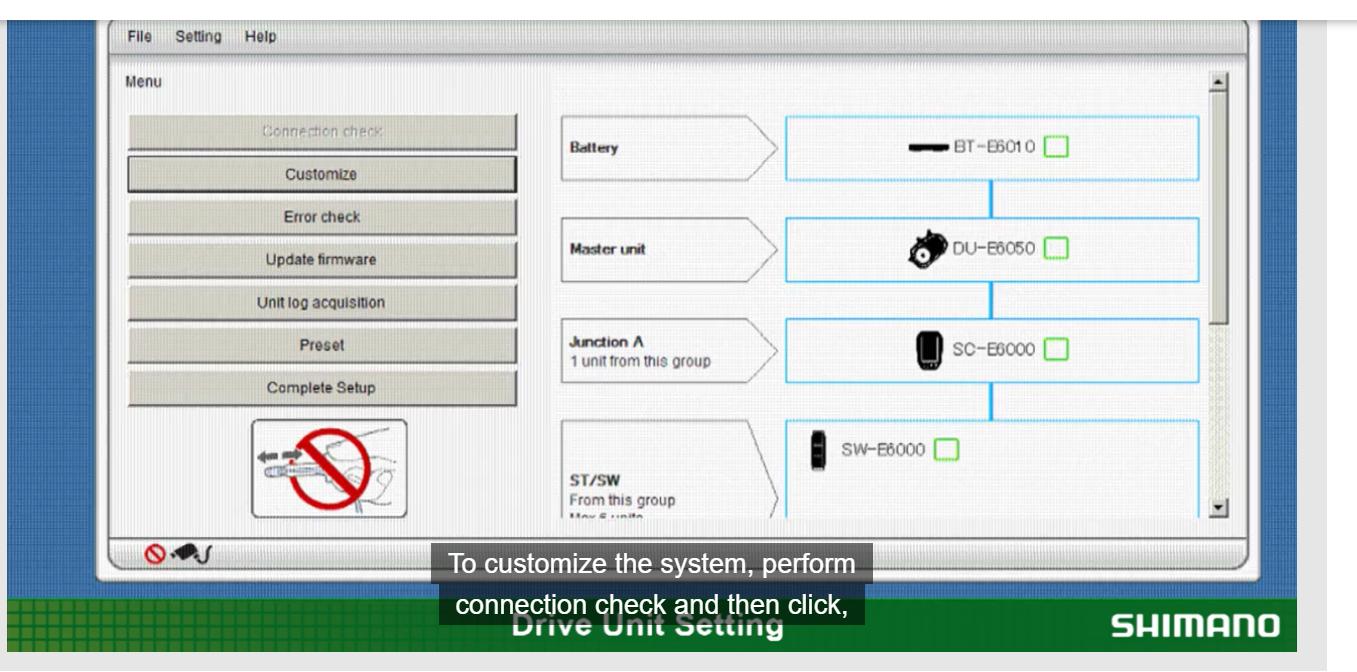This screenshot has width=1357, height=672.
Task: Tick the BT-E6010 battery checkbox
Action: tap(1056, 147)
